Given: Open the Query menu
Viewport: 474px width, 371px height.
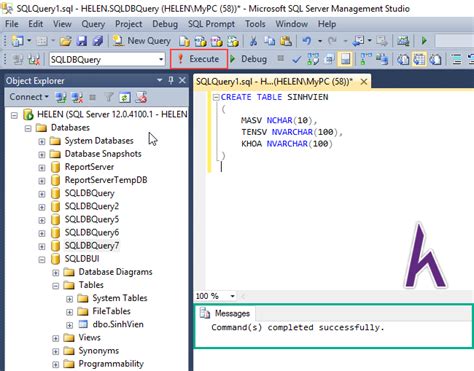Looking at the screenshot, I should point(93,24).
